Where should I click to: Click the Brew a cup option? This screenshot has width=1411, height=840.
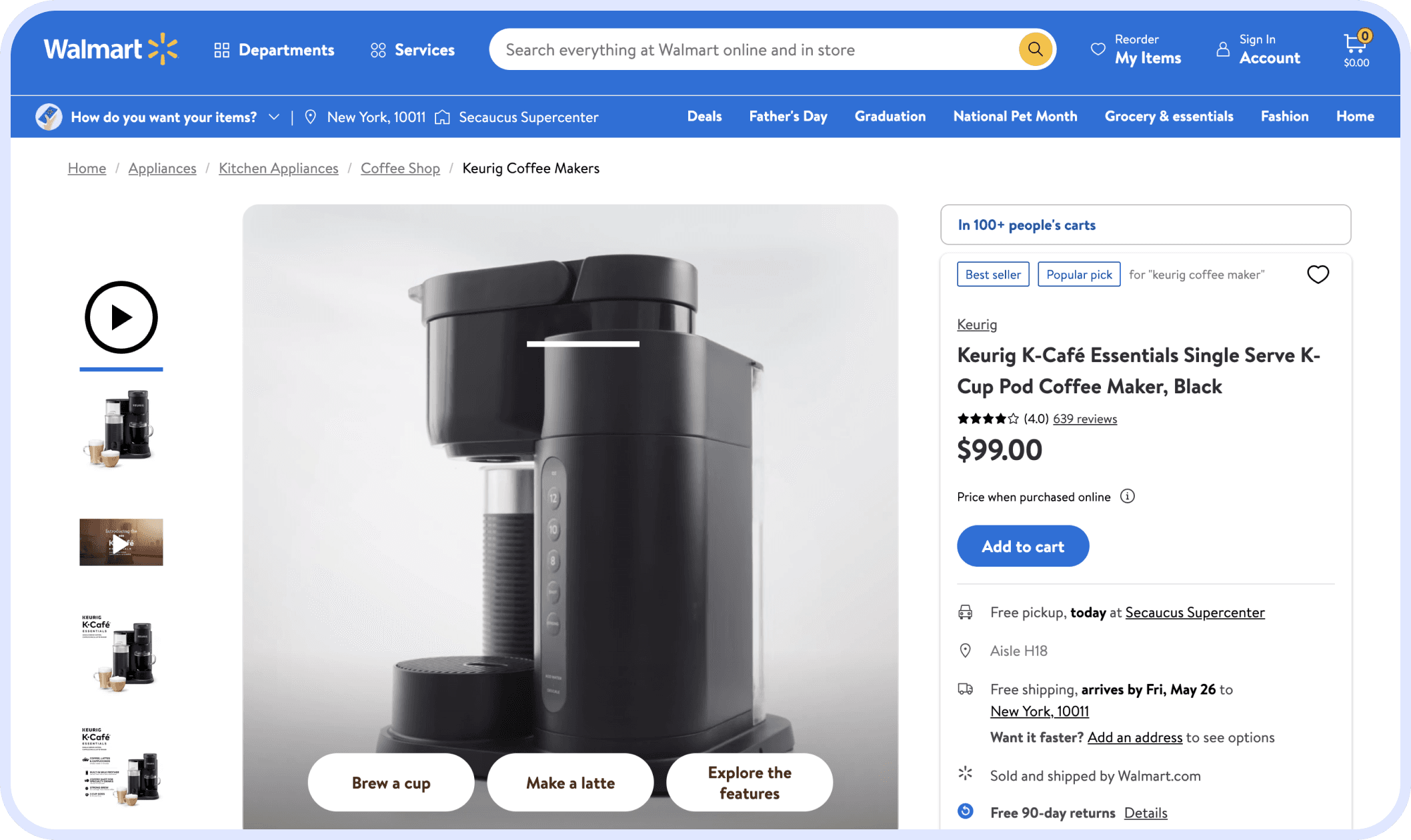(391, 783)
